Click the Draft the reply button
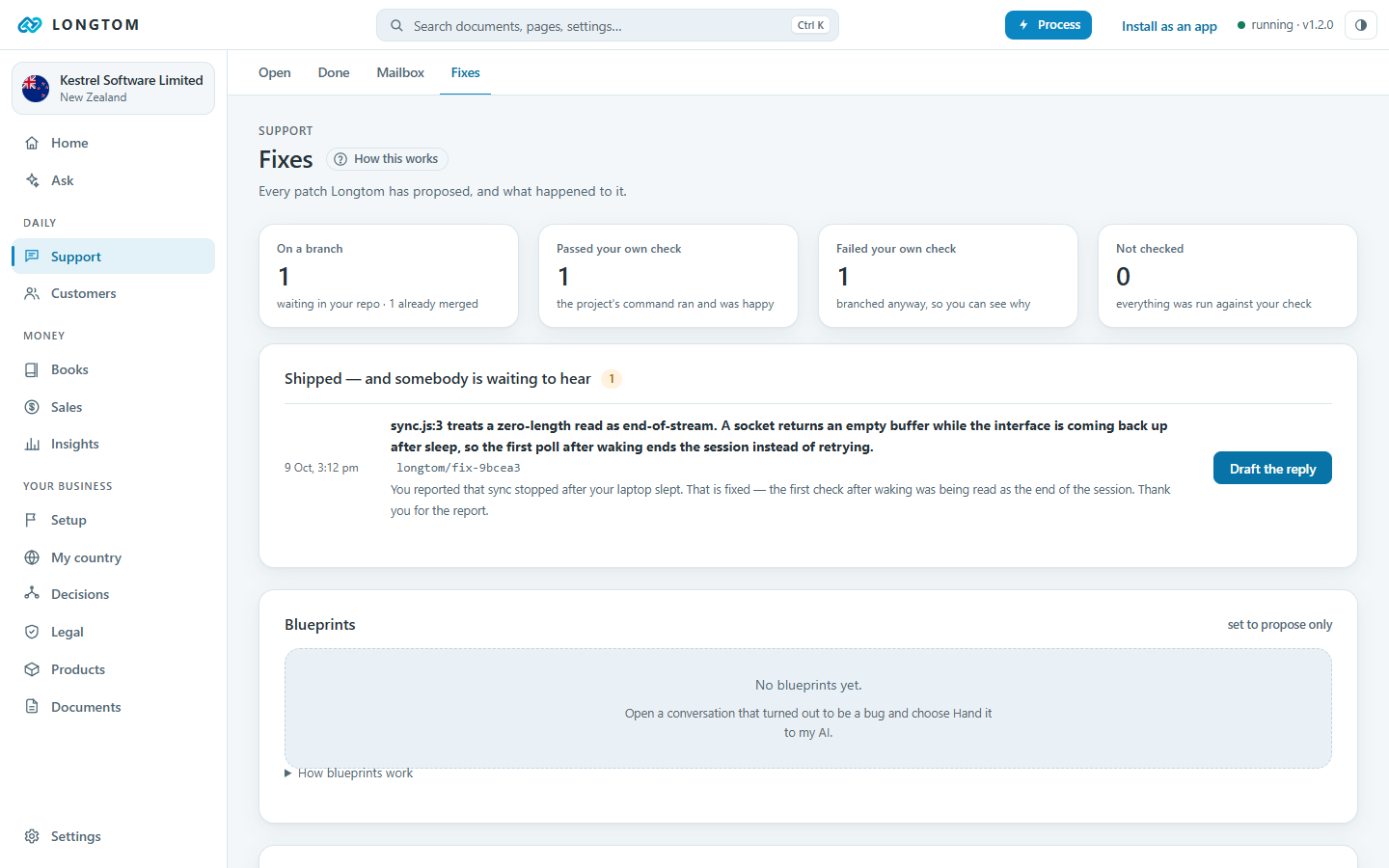Viewport: 1389px width, 868px height. point(1272,468)
